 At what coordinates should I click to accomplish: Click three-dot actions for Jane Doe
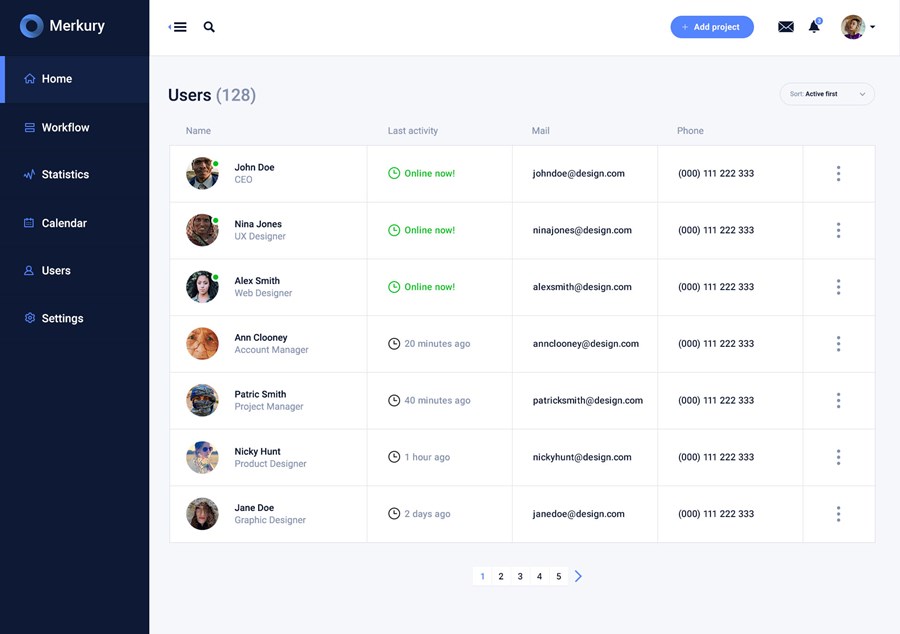pyautogui.click(x=838, y=514)
